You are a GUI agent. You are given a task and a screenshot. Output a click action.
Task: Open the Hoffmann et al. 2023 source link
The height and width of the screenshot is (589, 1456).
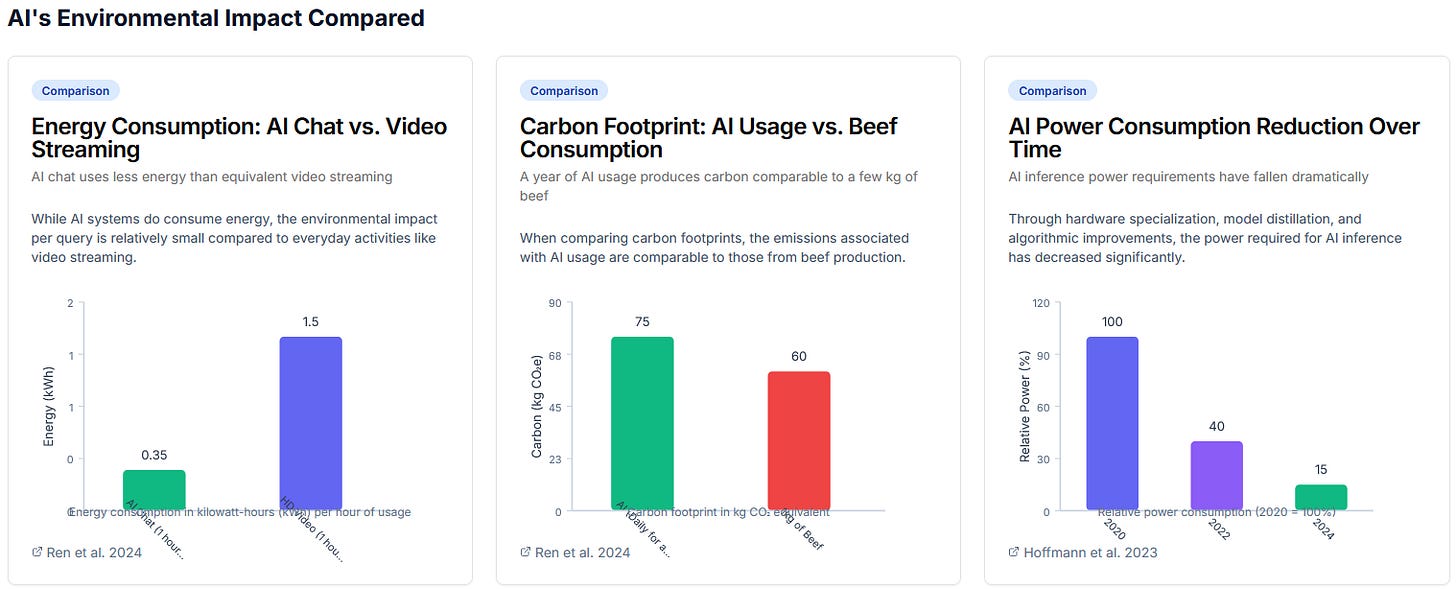1090,552
